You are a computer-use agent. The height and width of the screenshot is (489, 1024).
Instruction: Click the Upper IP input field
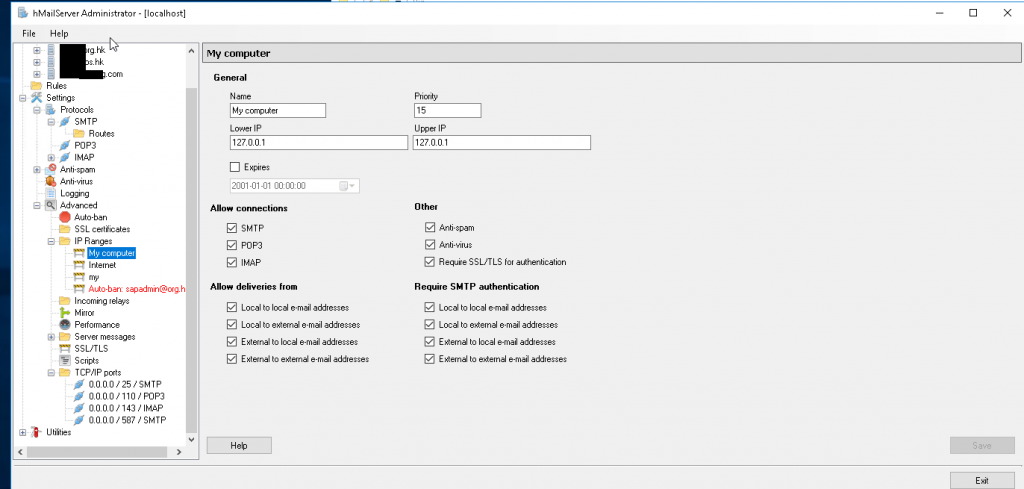502,142
